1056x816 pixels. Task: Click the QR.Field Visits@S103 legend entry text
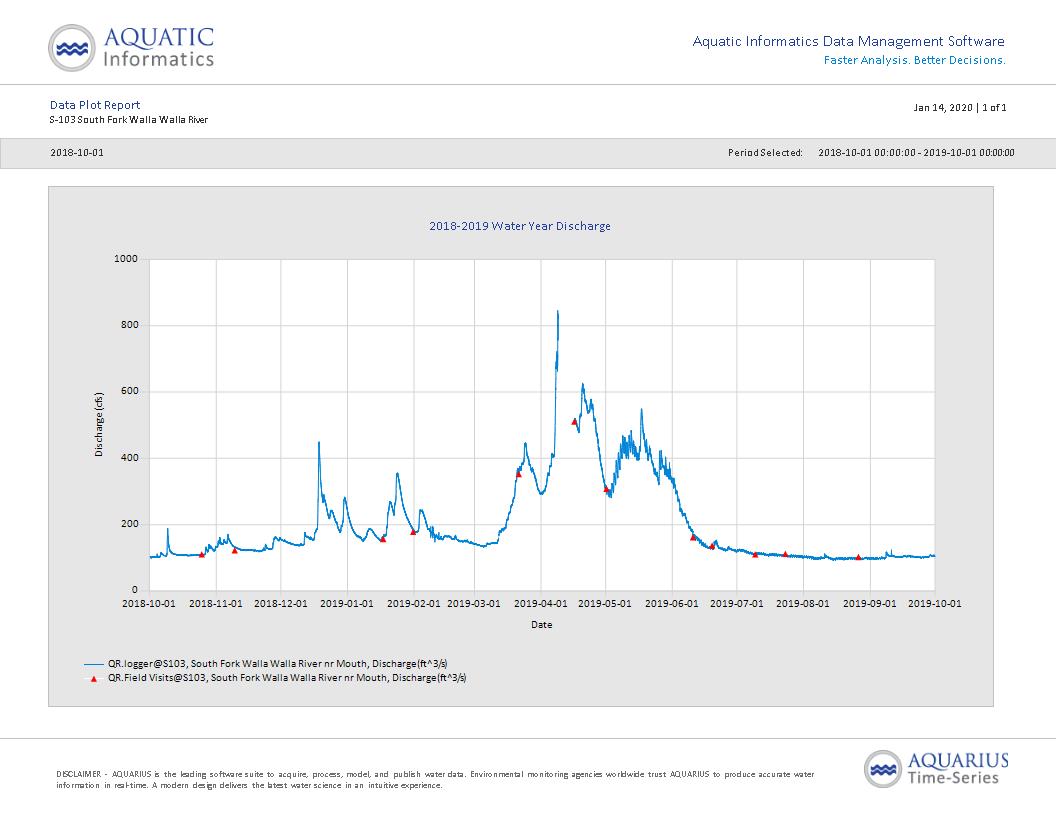click(288, 678)
